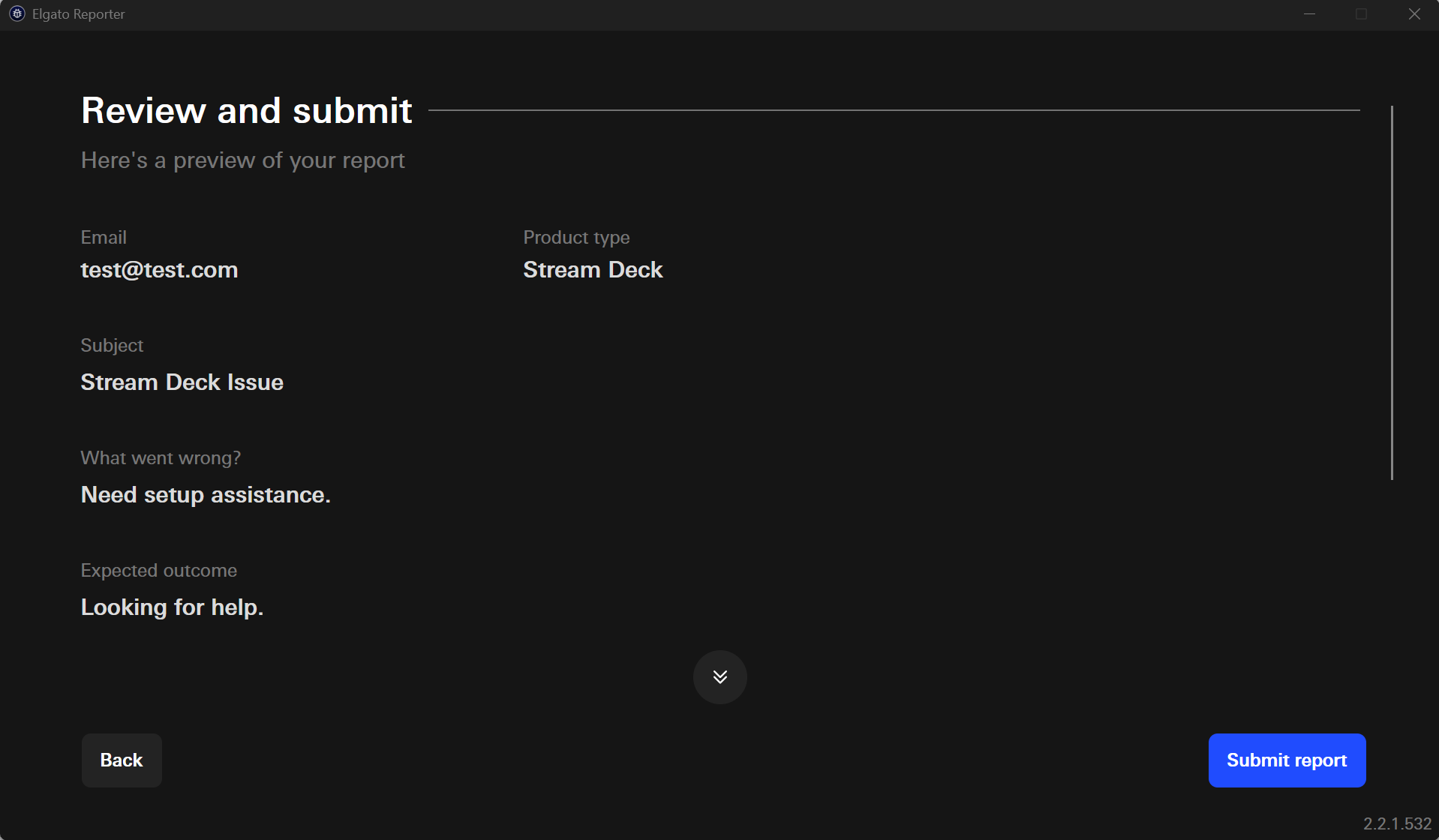Go back using the Back button

pyautogui.click(x=121, y=760)
